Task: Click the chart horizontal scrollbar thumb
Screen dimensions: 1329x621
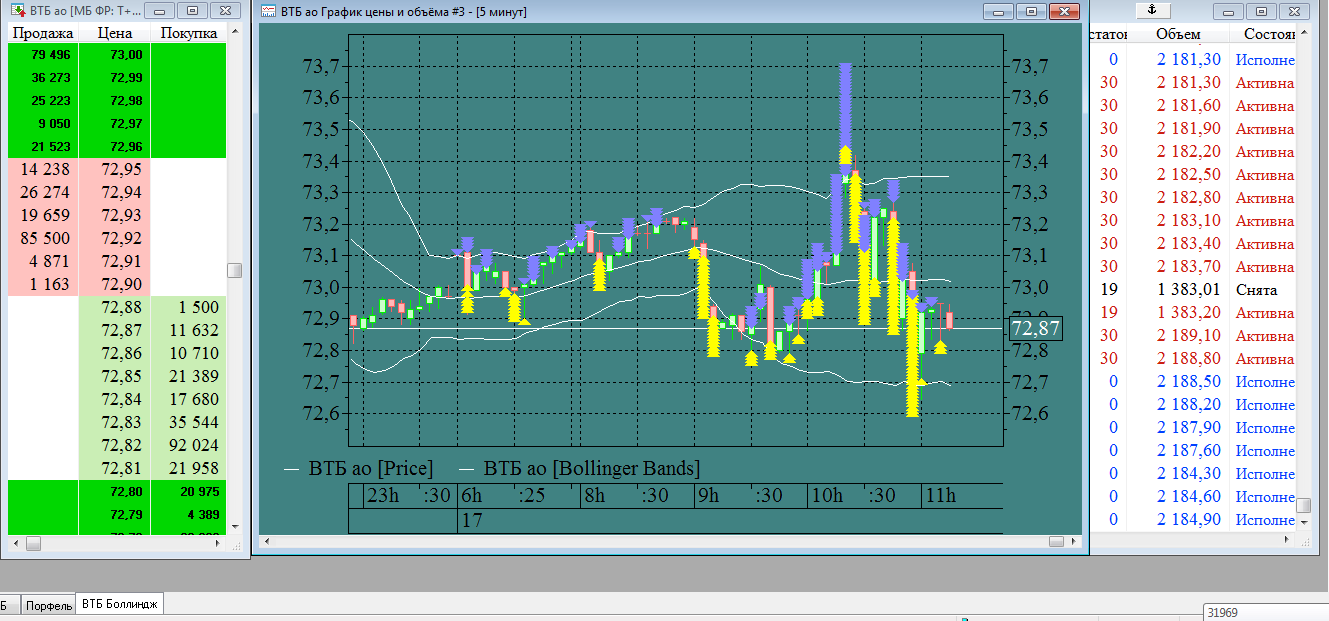Action: [x=1057, y=541]
